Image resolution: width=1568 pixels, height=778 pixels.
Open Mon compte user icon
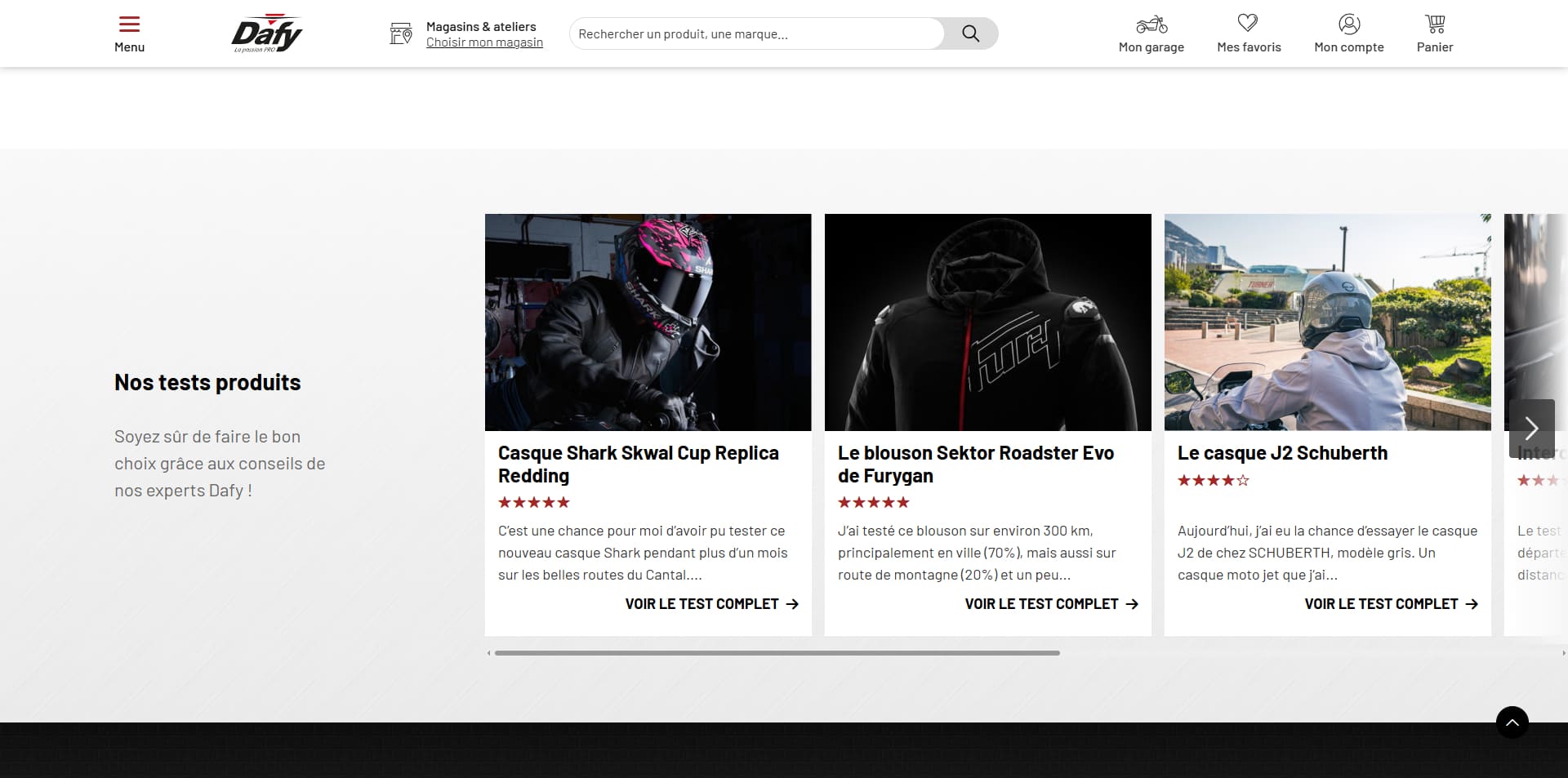1349,24
